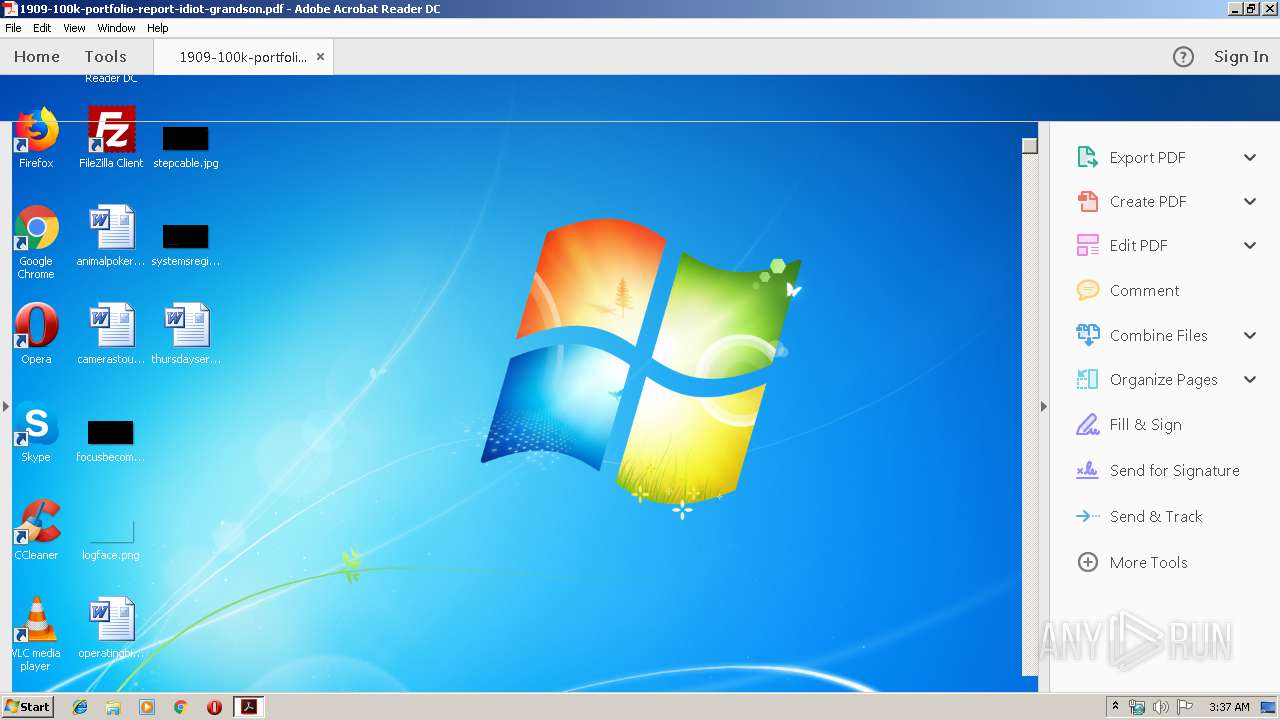Expand the Create PDF chevron
1280x720 pixels.
click(1250, 201)
